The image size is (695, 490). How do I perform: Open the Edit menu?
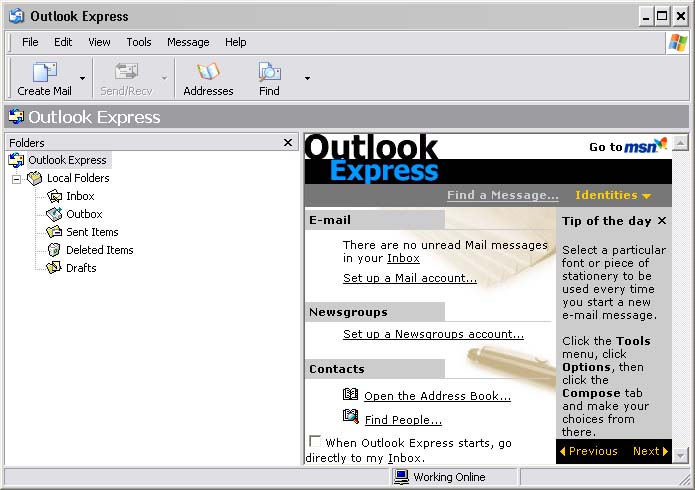(63, 42)
